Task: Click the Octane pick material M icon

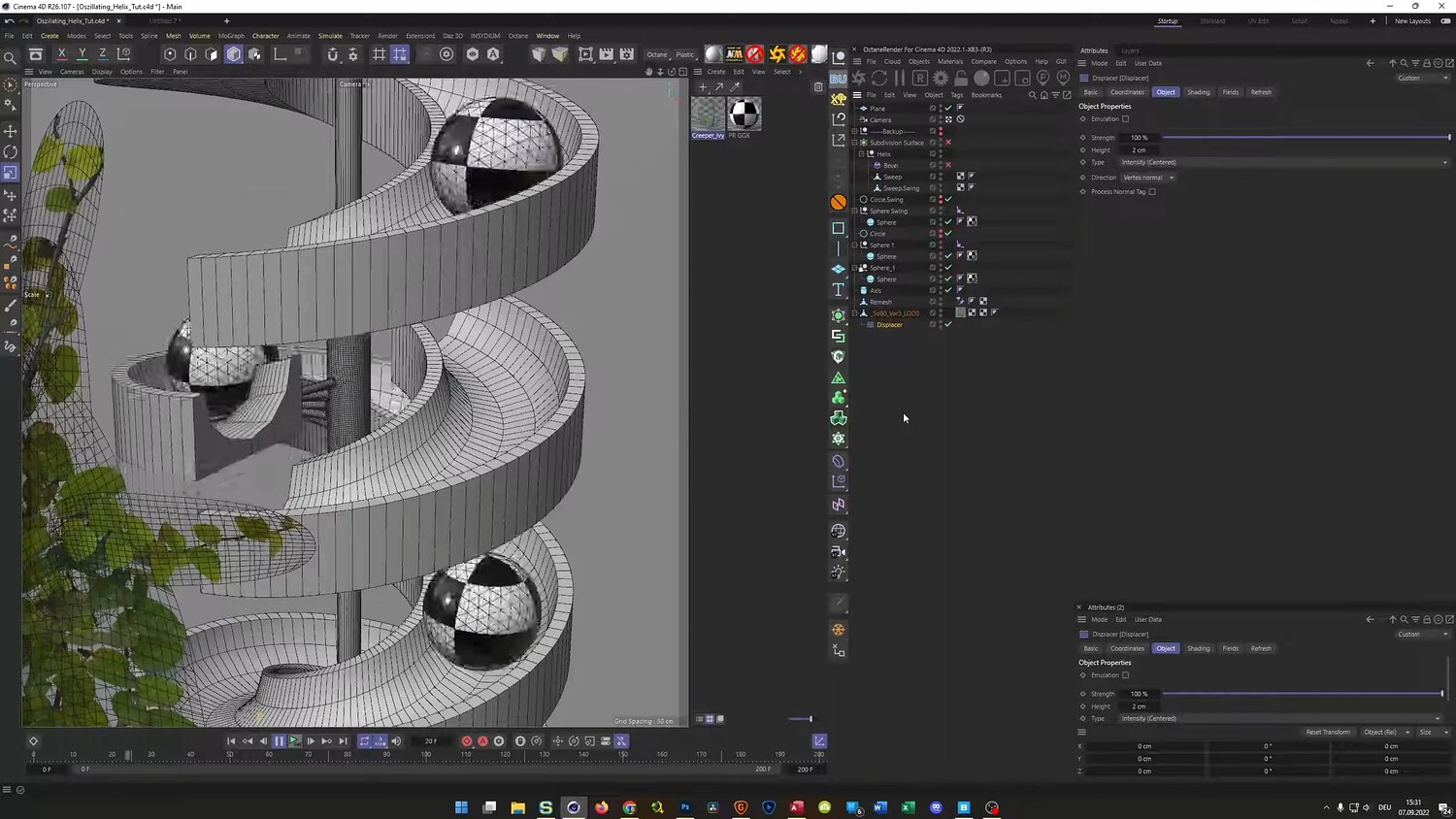Action: click(x=1063, y=78)
